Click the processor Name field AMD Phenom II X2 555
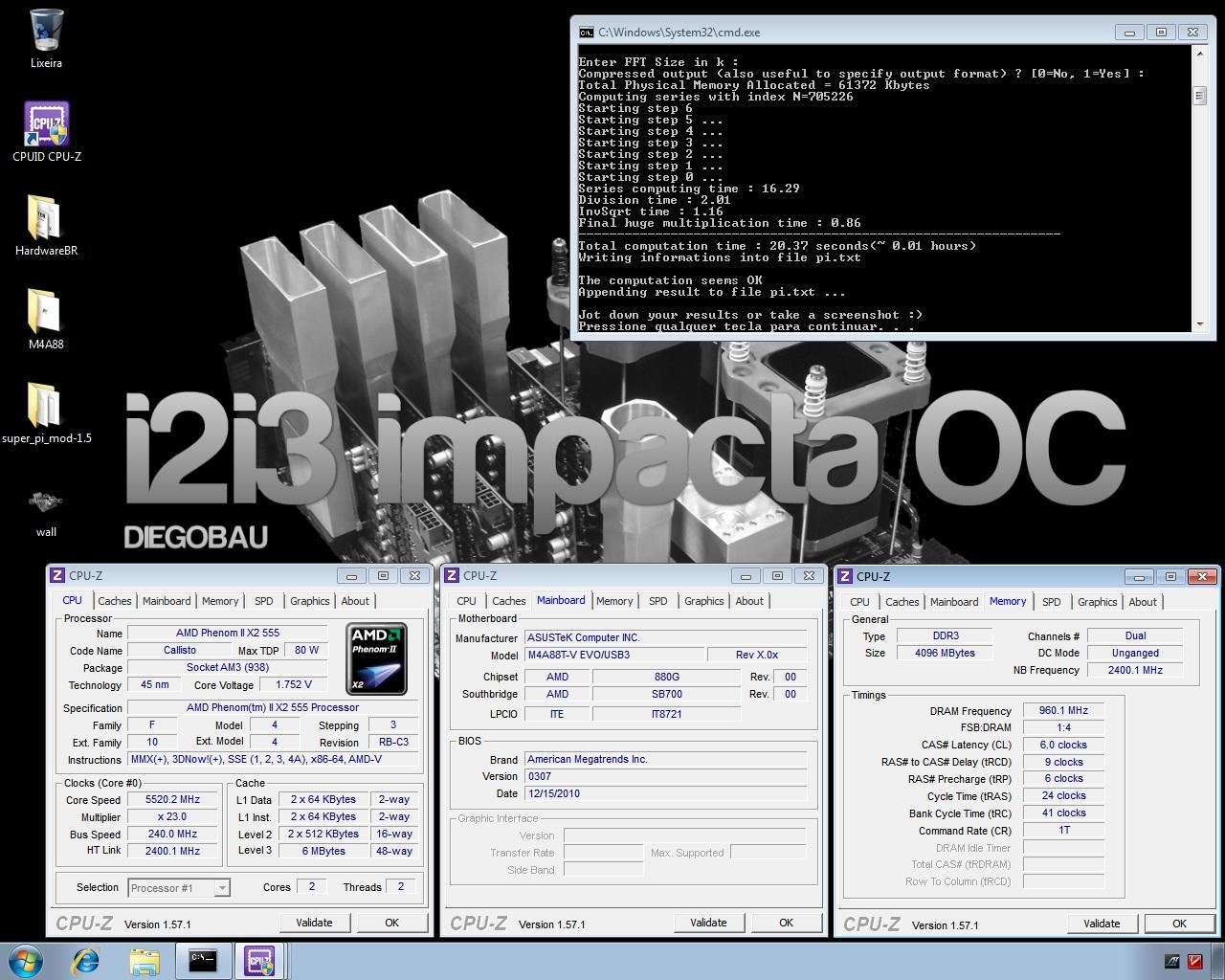Viewport: 1225px width, 980px height. (x=228, y=633)
